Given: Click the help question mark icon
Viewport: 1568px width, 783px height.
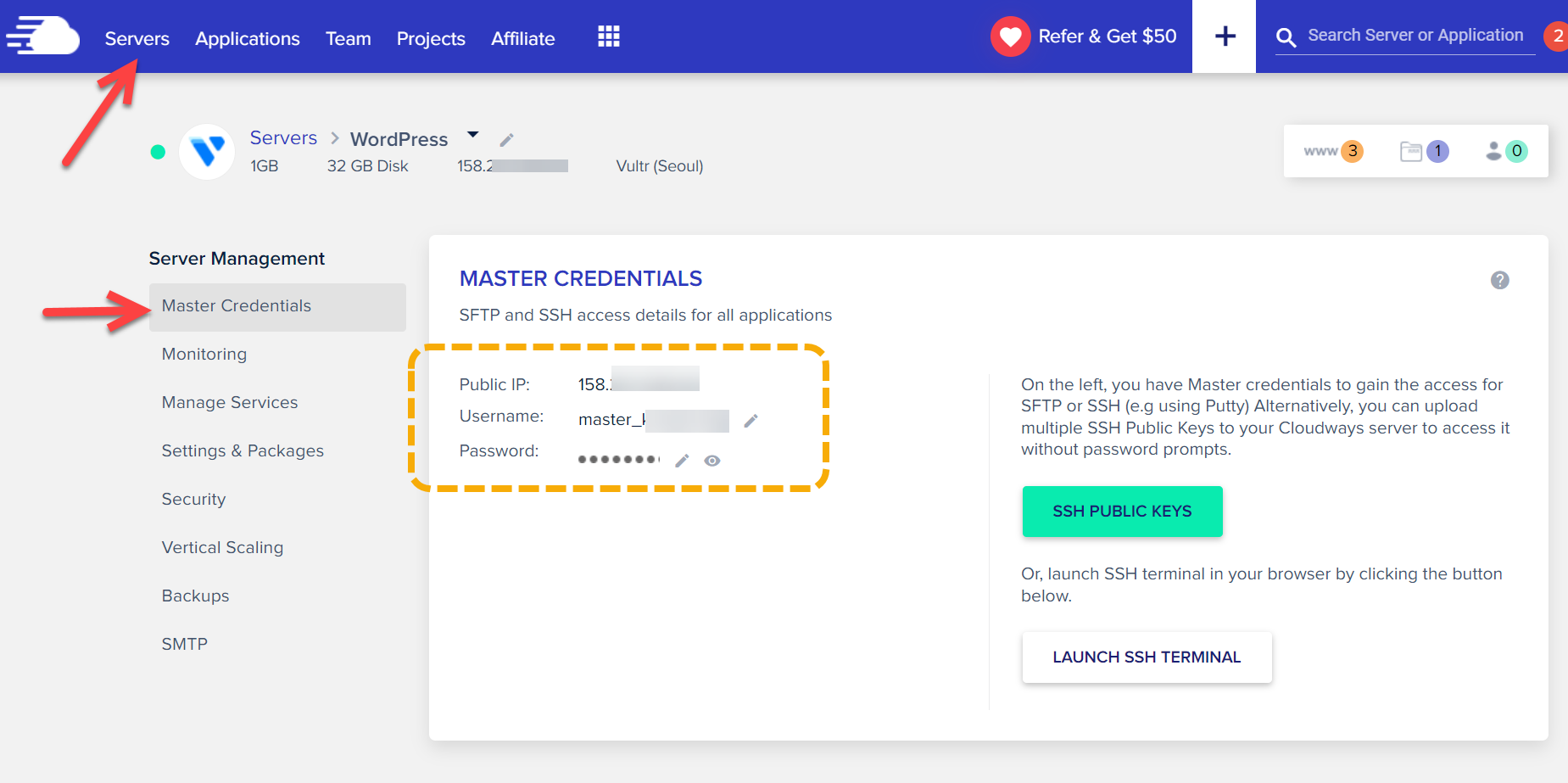Looking at the screenshot, I should coord(1499,280).
